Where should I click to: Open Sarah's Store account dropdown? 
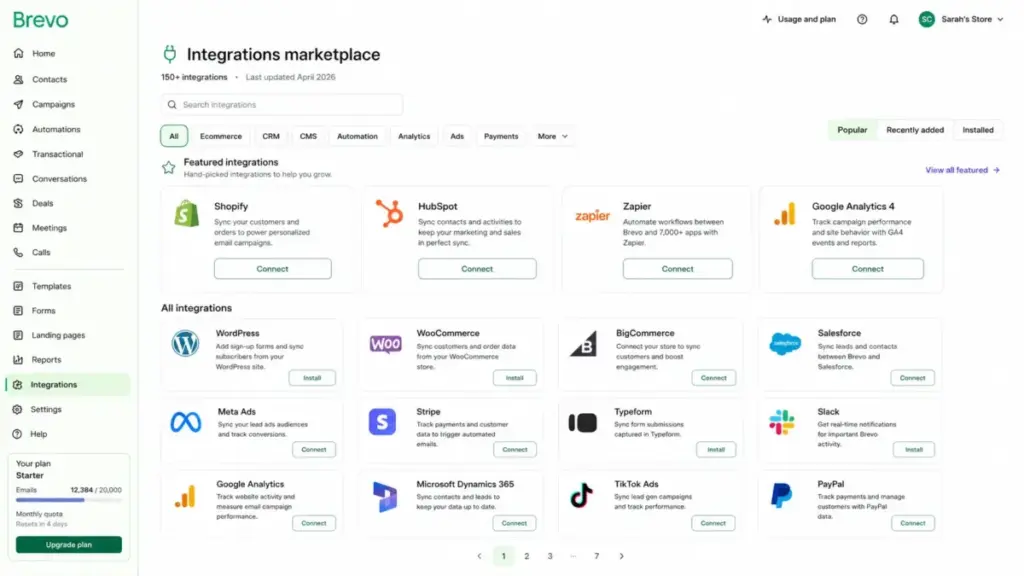coord(961,20)
